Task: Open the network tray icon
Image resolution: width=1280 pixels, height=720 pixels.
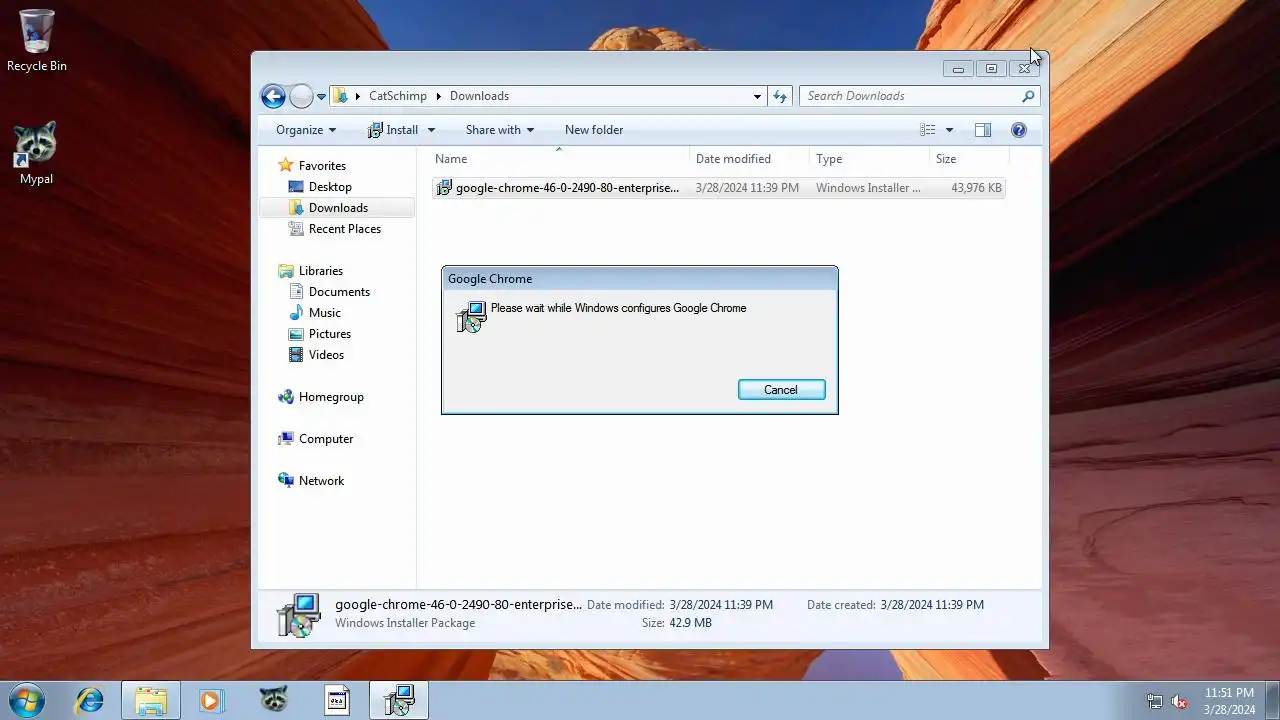Action: click(x=1155, y=701)
